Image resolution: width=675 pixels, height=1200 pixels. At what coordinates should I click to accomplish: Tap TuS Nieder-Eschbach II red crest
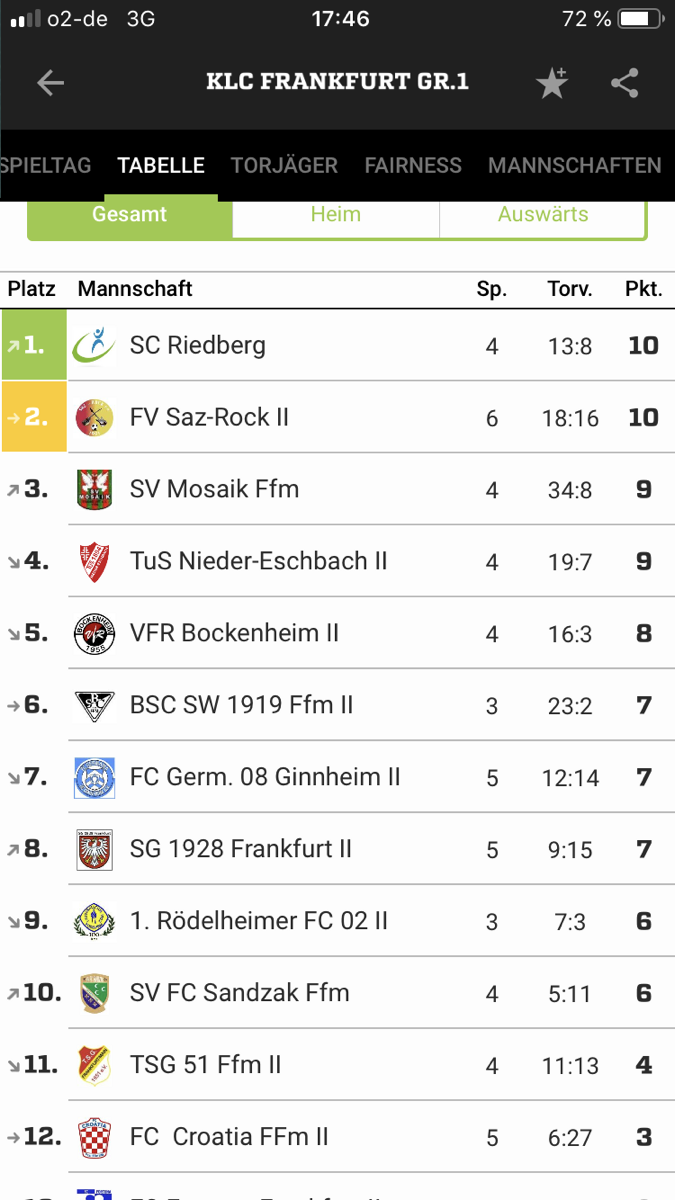pyautogui.click(x=95, y=561)
